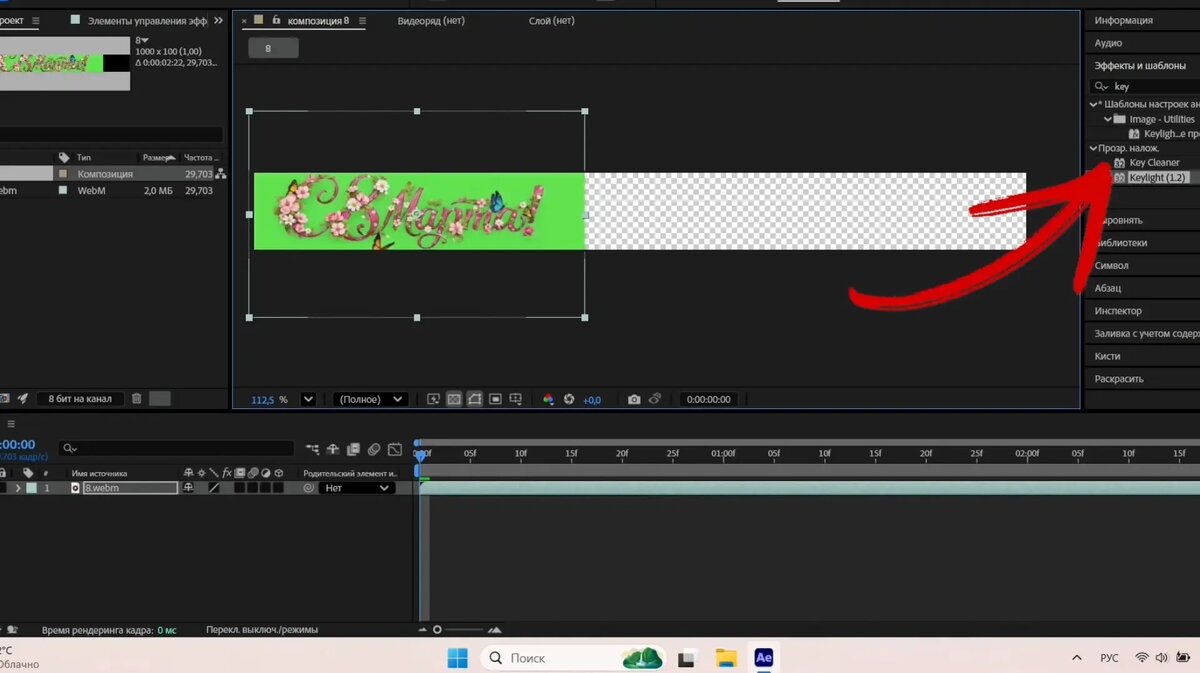Click the composition breadcrumb button labeled 8
The width and height of the screenshot is (1200, 673).
coord(273,48)
